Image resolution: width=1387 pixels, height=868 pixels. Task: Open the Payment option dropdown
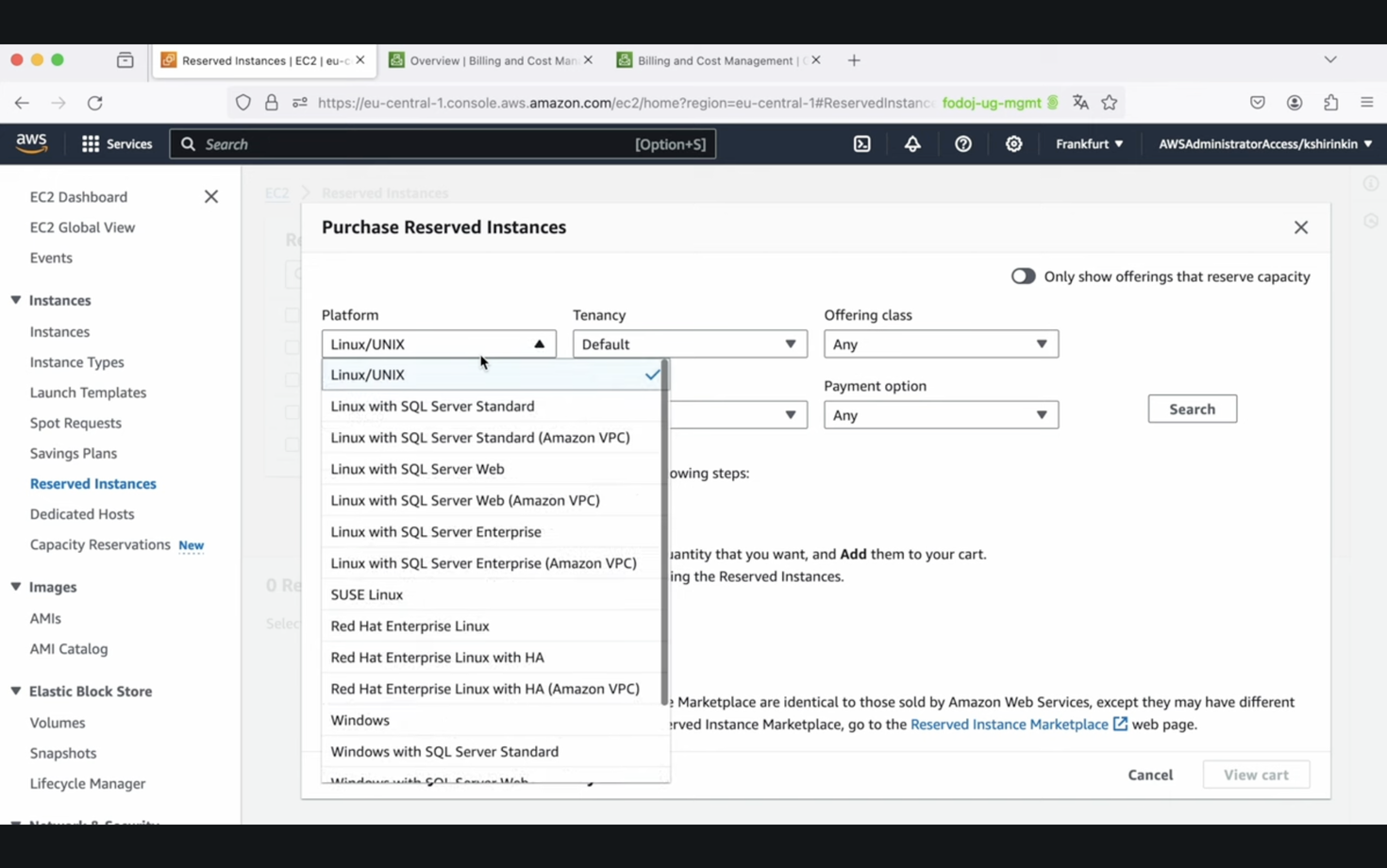tap(941, 415)
